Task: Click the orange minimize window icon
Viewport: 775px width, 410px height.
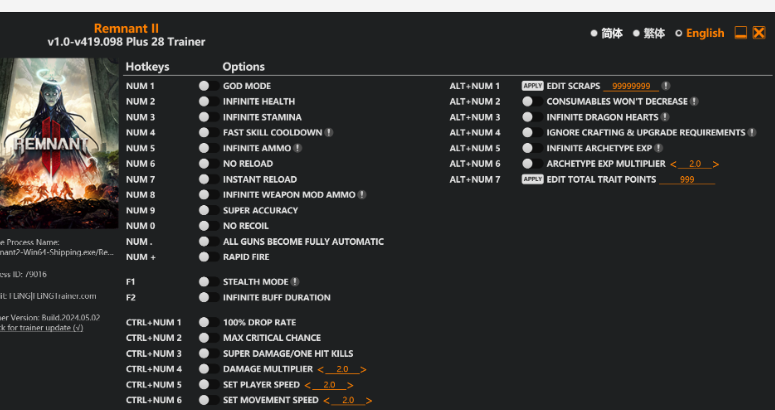Action: pyautogui.click(x=741, y=33)
